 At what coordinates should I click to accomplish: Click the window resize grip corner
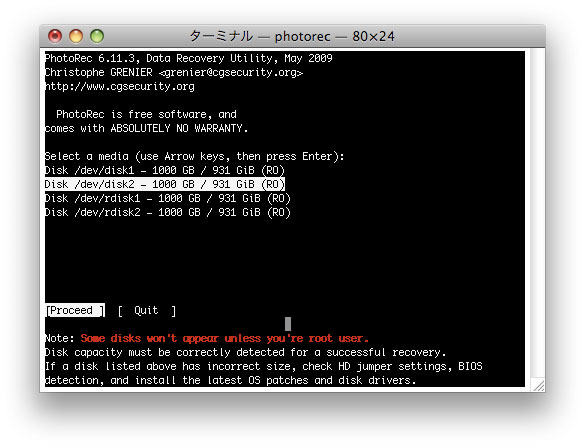[538, 385]
